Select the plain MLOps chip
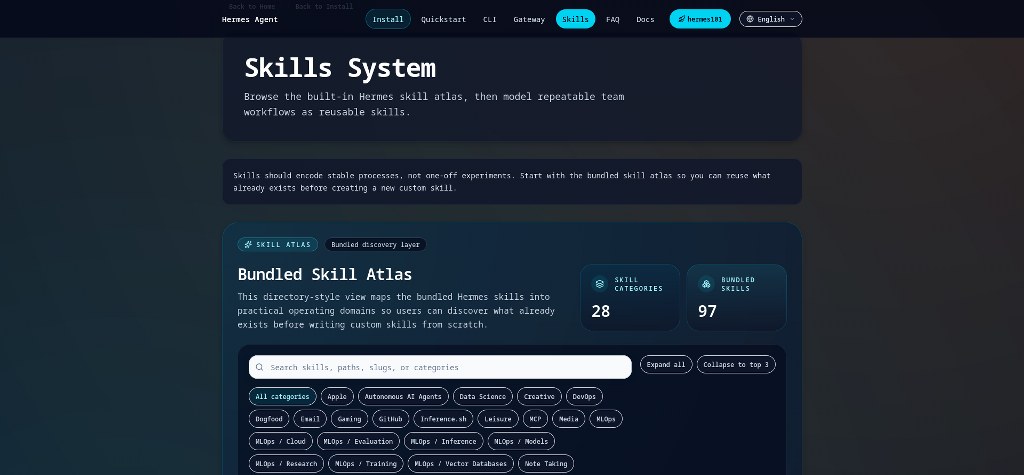Image resolution: width=1024 pixels, height=475 pixels. (606, 419)
